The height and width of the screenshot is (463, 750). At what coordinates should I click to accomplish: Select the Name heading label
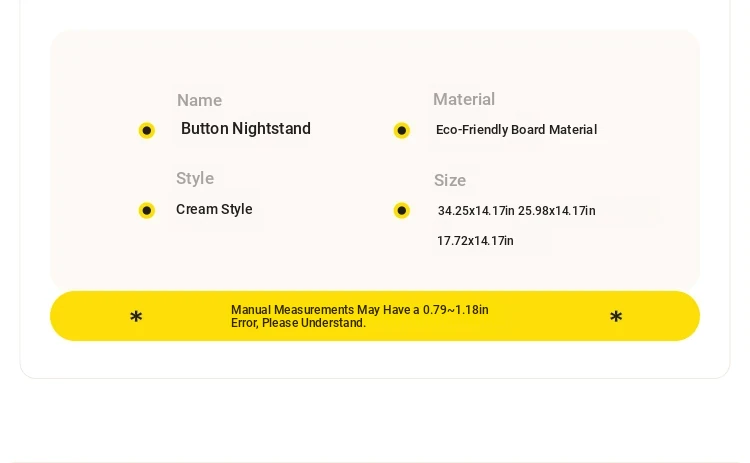199,100
